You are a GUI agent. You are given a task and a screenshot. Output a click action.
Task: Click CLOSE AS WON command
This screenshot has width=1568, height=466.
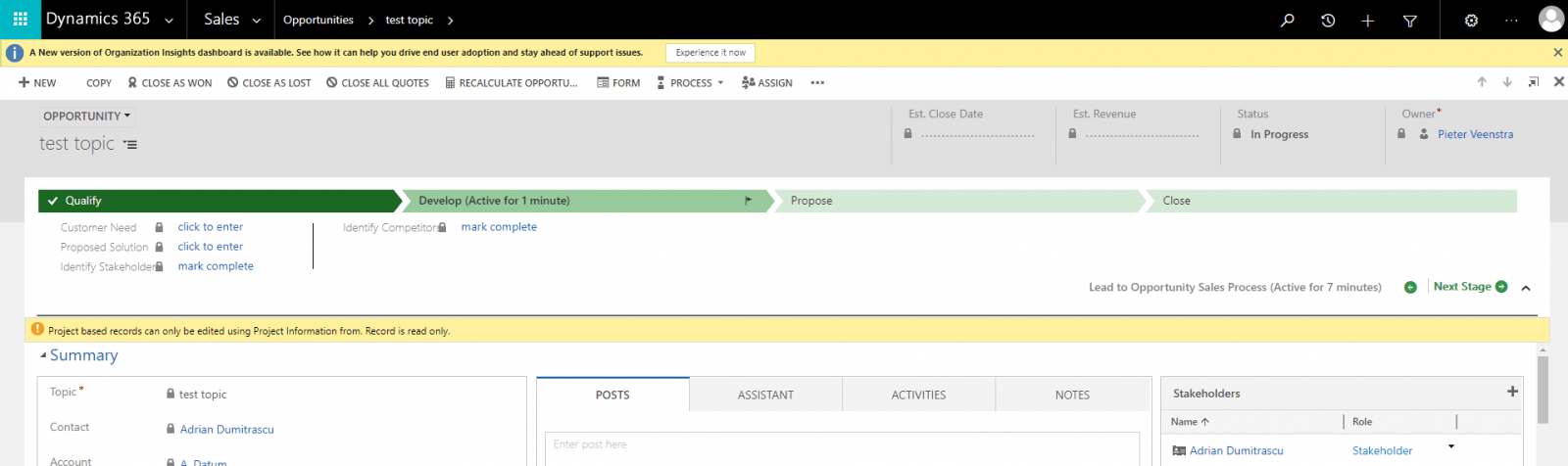click(x=170, y=83)
